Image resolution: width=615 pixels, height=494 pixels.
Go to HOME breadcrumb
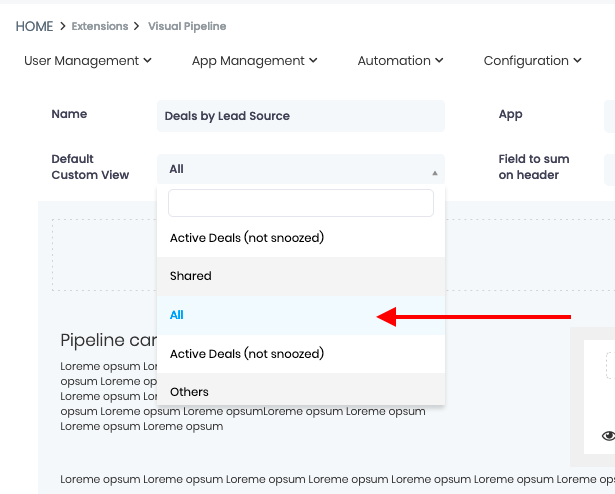click(x=34, y=26)
